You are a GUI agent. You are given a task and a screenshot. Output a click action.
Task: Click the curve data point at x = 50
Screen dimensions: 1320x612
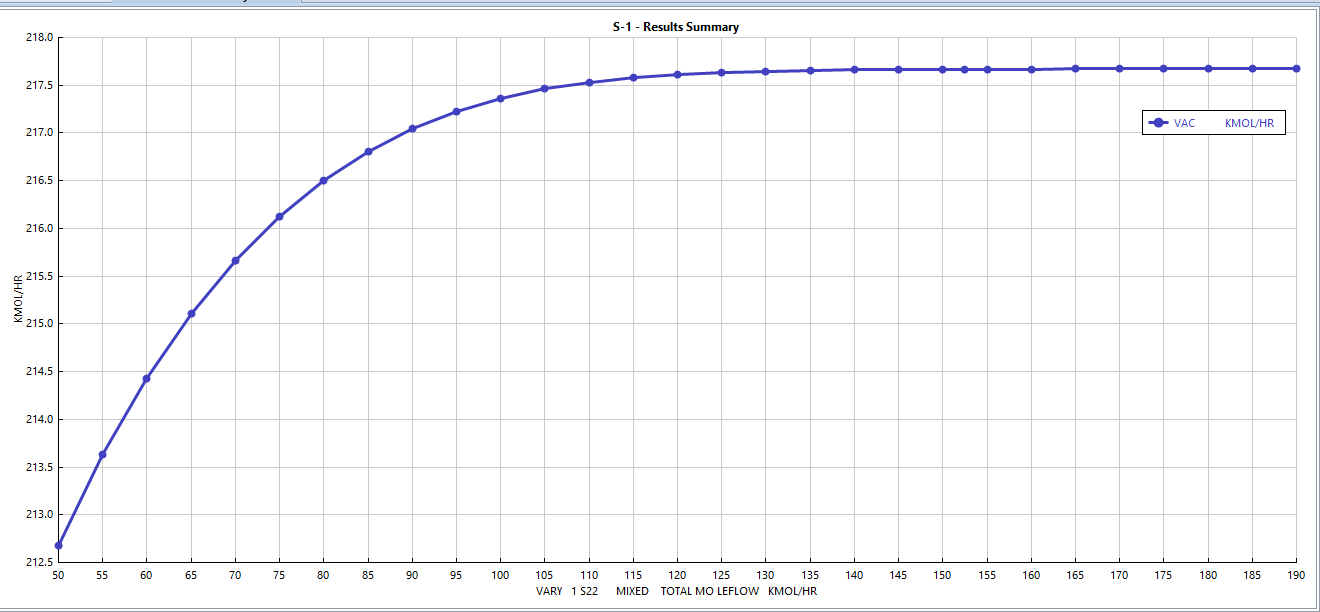[58, 545]
